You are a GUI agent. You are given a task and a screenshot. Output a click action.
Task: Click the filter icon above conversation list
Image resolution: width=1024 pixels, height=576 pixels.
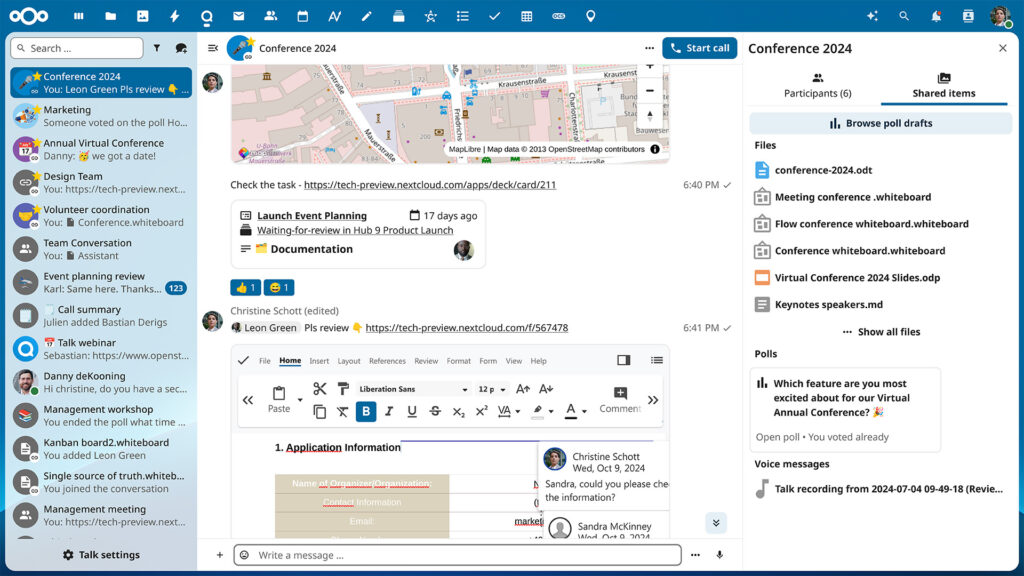coord(157,47)
